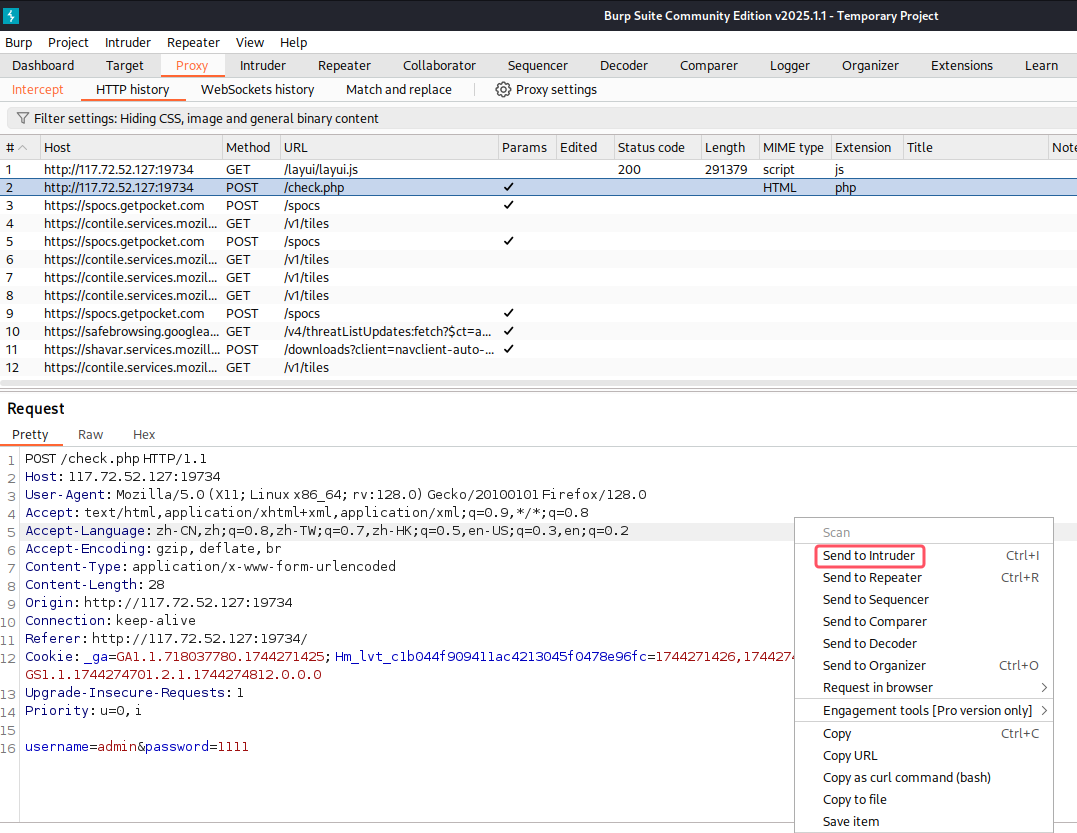Sort by the Length column header
This screenshot has width=1077, height=833.
(729, 148)
